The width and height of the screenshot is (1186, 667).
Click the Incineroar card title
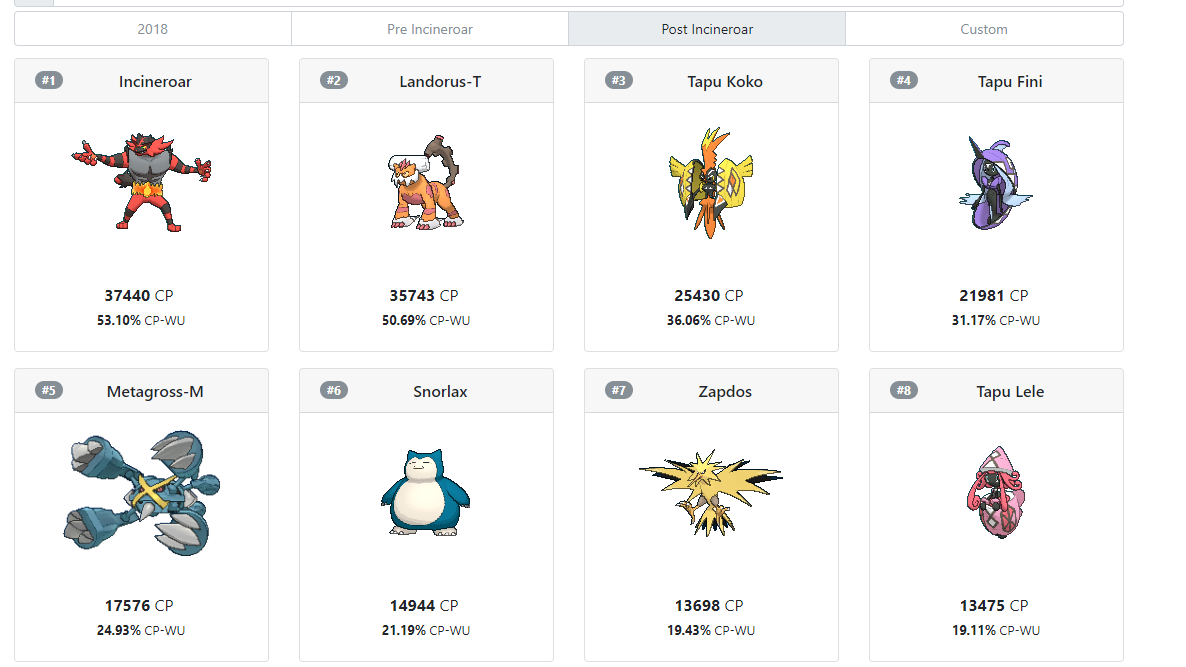pyautogui.click(x=155, y=81)
